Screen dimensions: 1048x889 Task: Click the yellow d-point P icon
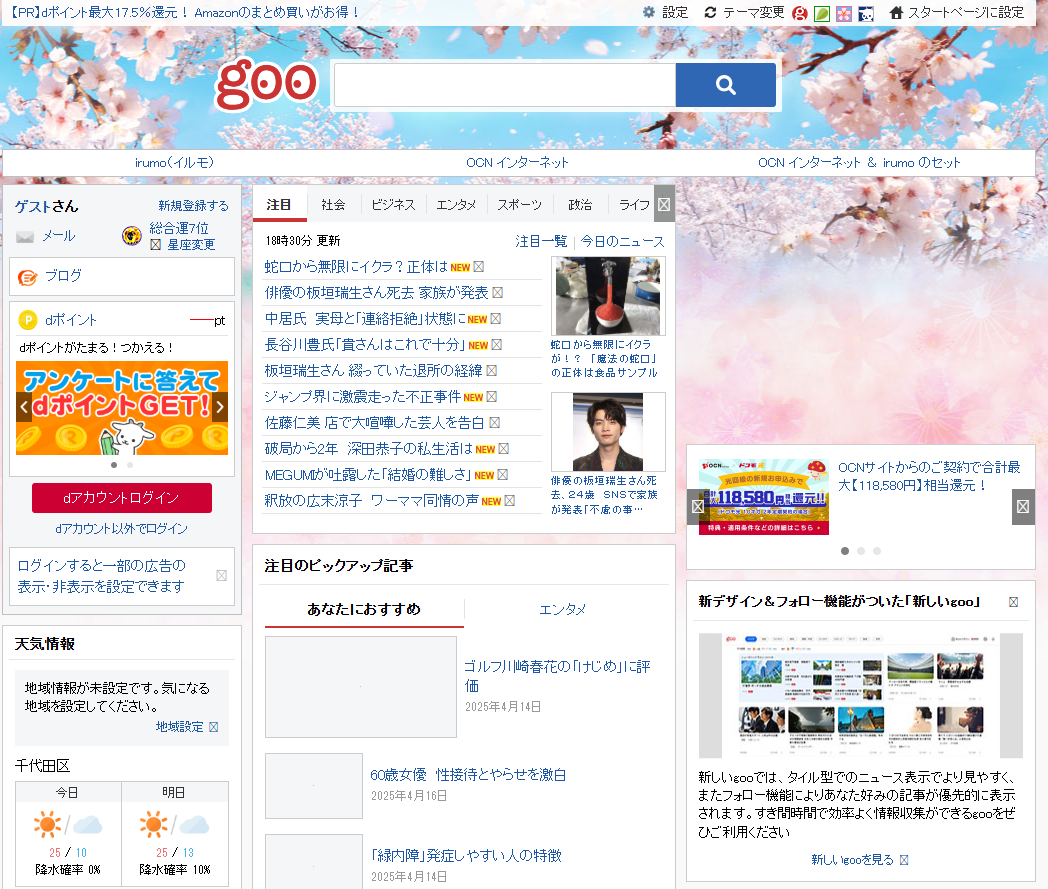27,320
